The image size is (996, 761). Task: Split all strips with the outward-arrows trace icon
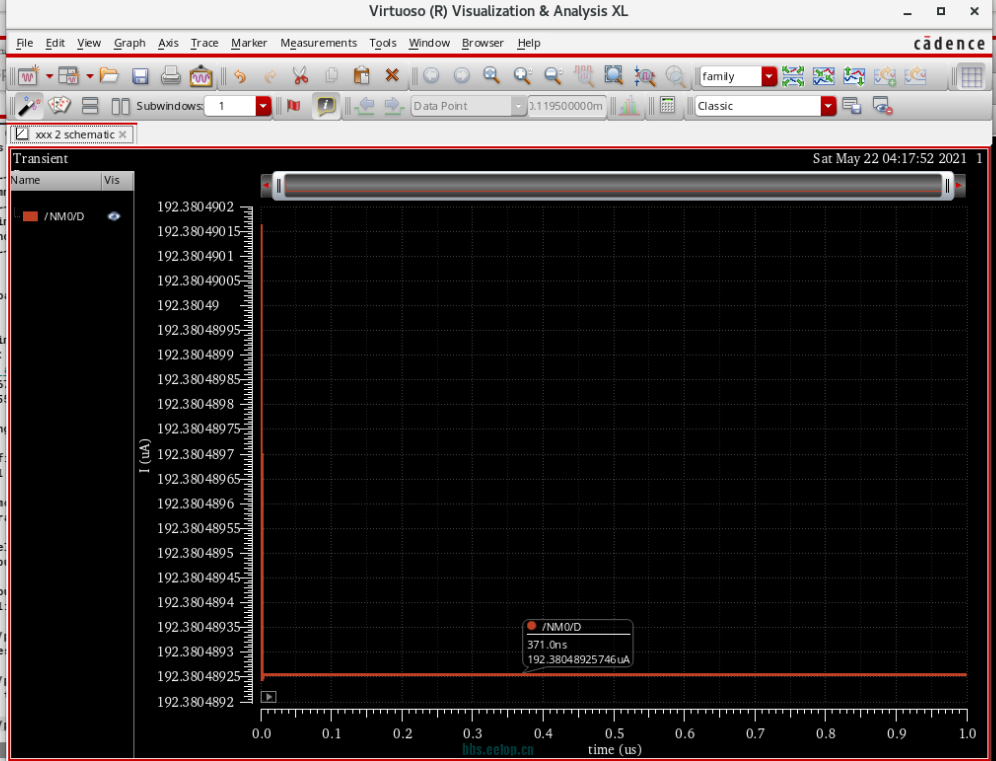(x=793, y=76)
